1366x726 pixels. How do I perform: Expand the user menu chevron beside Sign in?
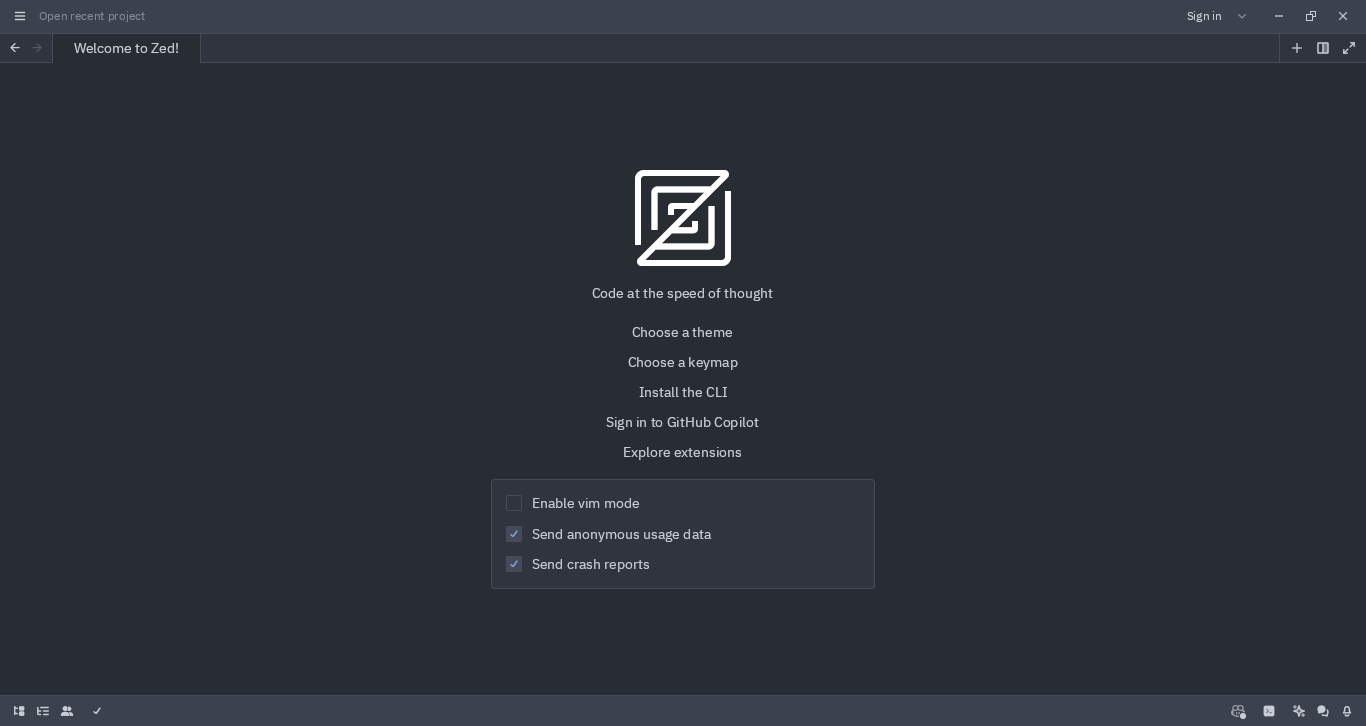(x=1242, y=16)
